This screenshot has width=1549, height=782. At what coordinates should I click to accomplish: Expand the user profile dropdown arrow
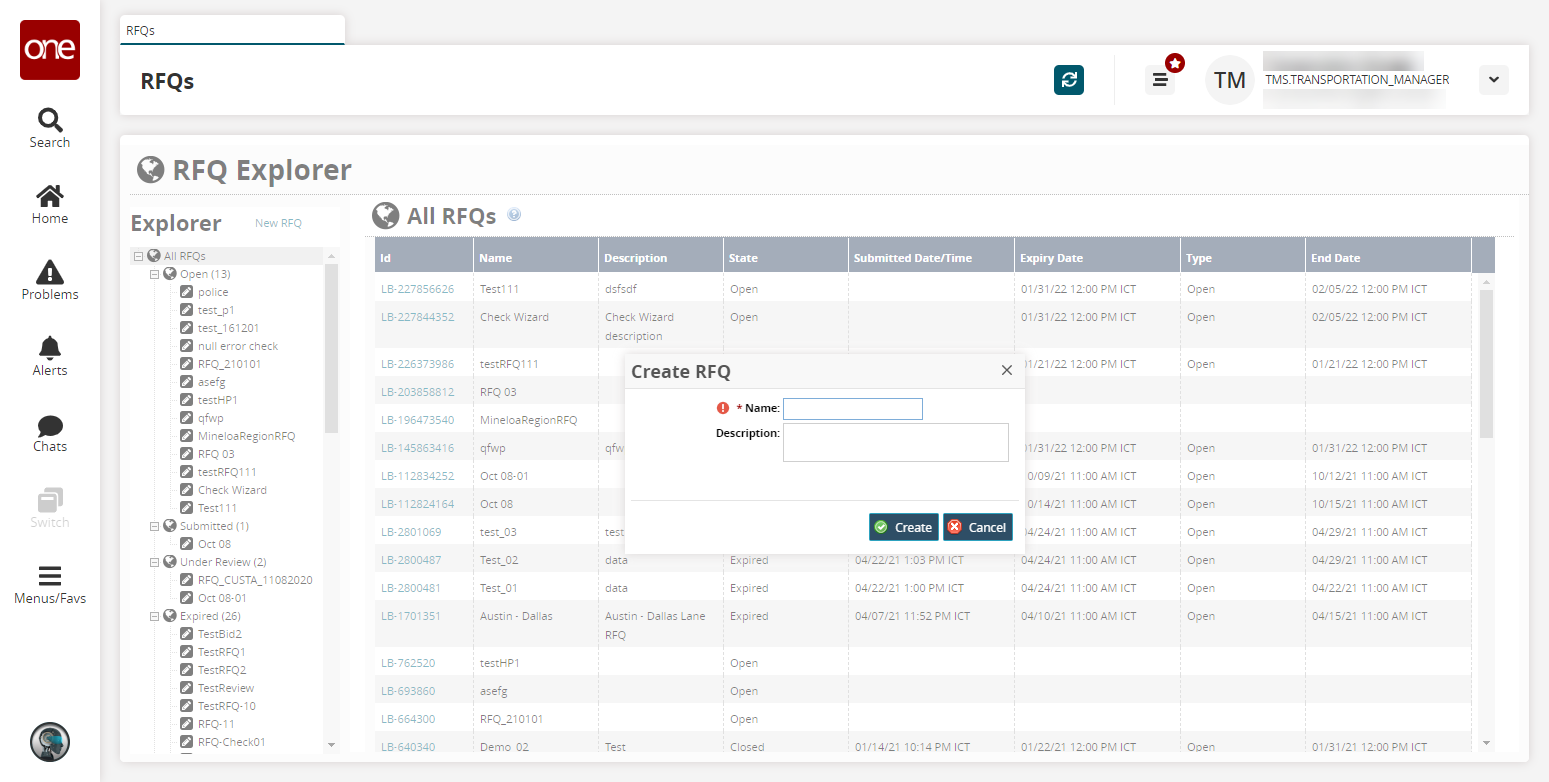click(x=1493, y=80)
